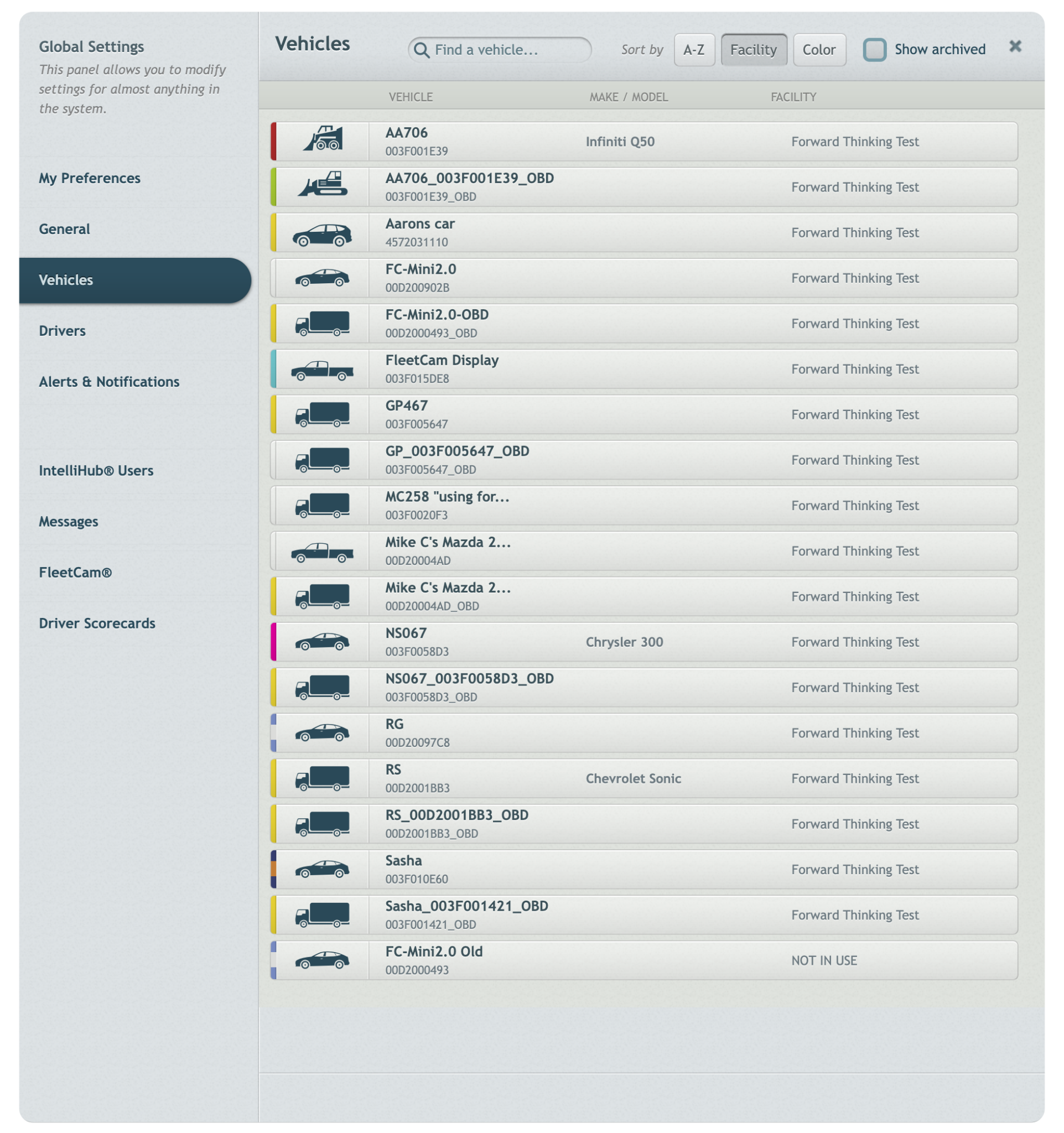Viewport: 1064px width, 1133px height.
Task: Select the Facility sort option
Action: click(754, 50)
